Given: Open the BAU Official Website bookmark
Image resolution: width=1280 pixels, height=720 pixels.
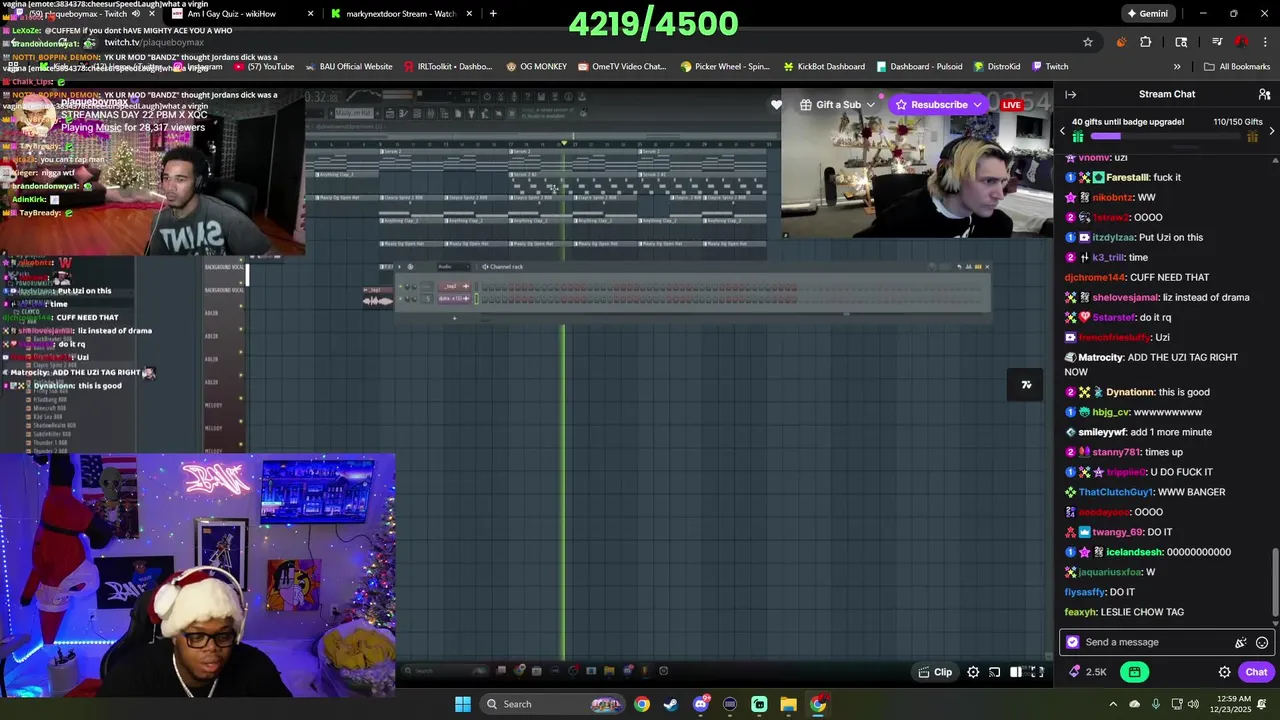Looking at the screenshot, I should click(349, 67).
